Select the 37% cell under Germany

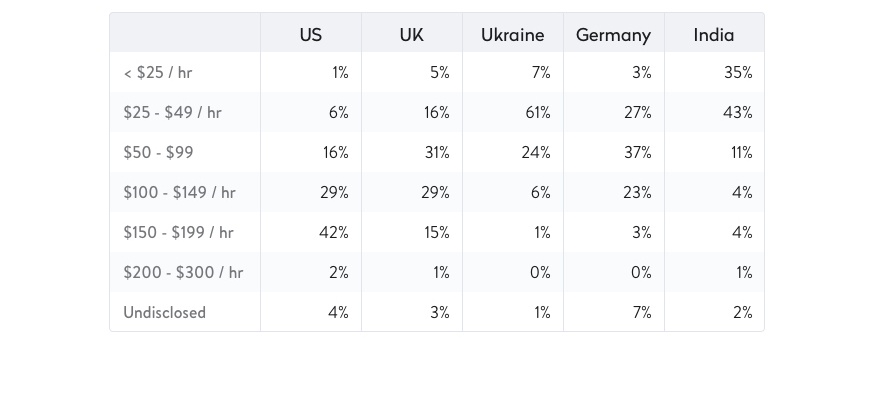(x=637, y=153)
